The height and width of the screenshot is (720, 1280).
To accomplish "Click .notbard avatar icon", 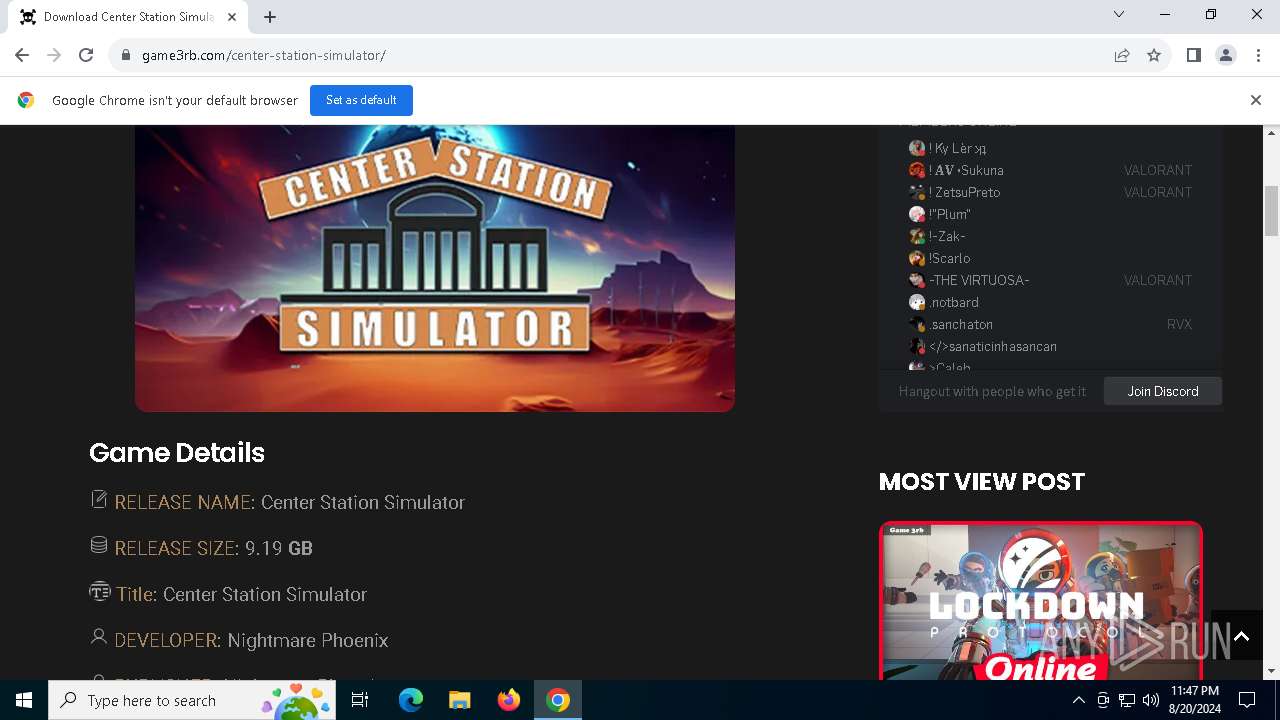I will click(917, 302).
